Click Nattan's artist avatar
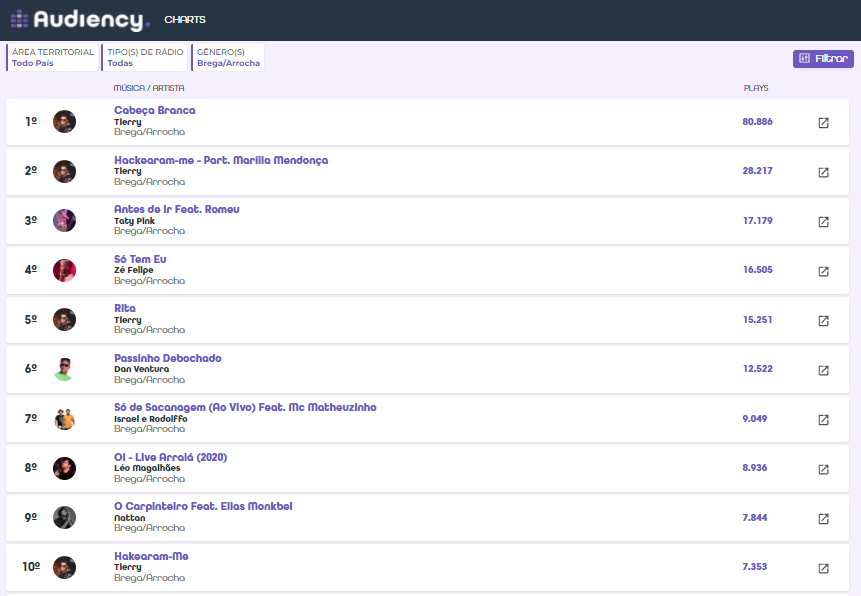 tap(64, 517)
